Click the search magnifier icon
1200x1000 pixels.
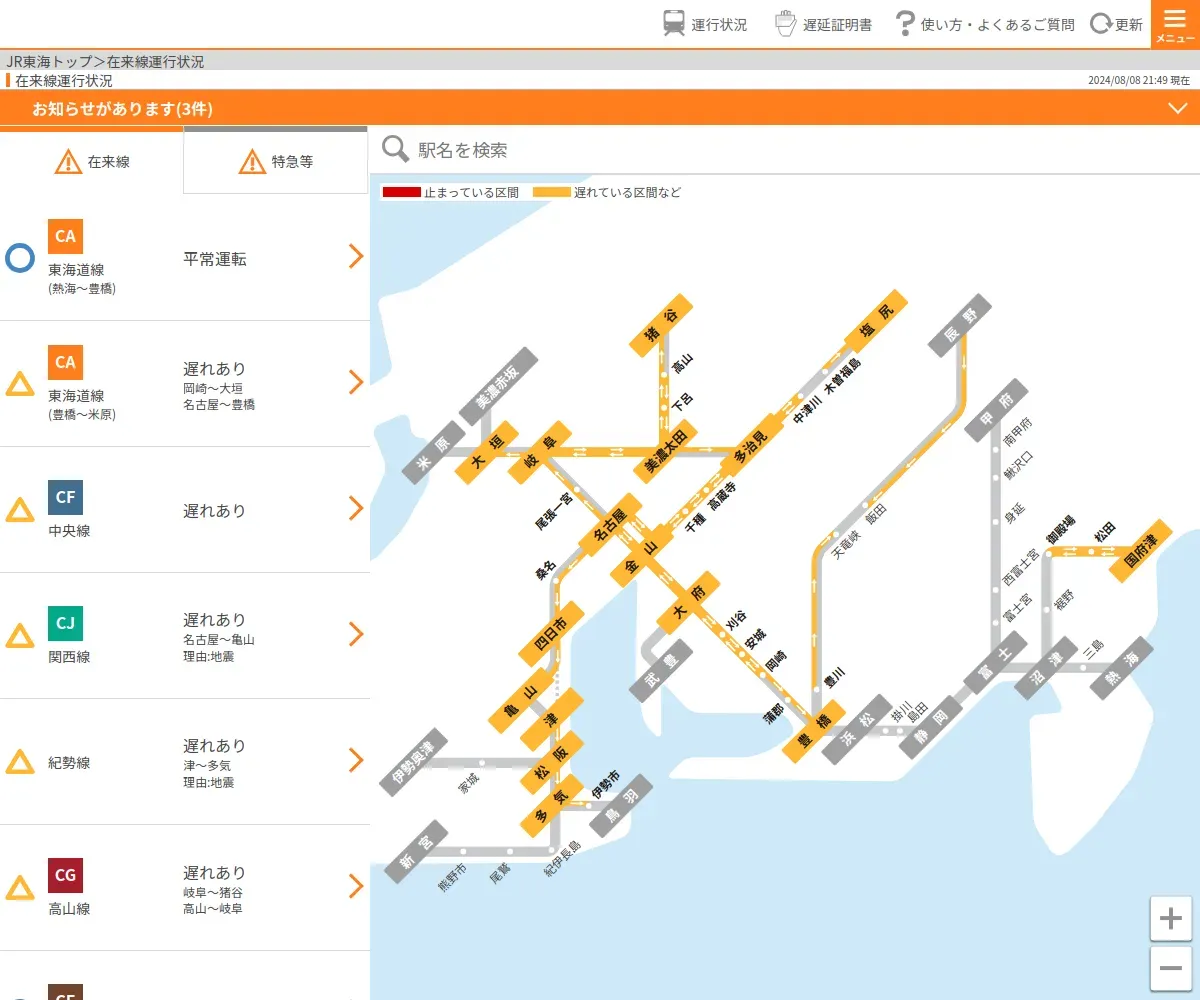(x=396, y=149)
